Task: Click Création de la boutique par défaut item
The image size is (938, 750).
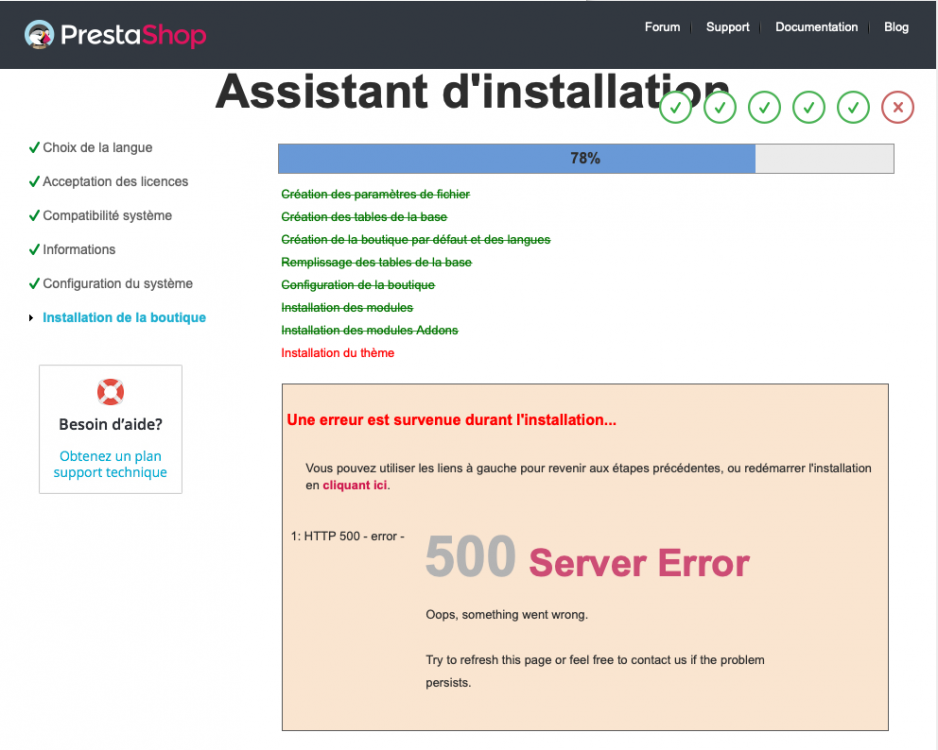Action: tap(416, 240)
